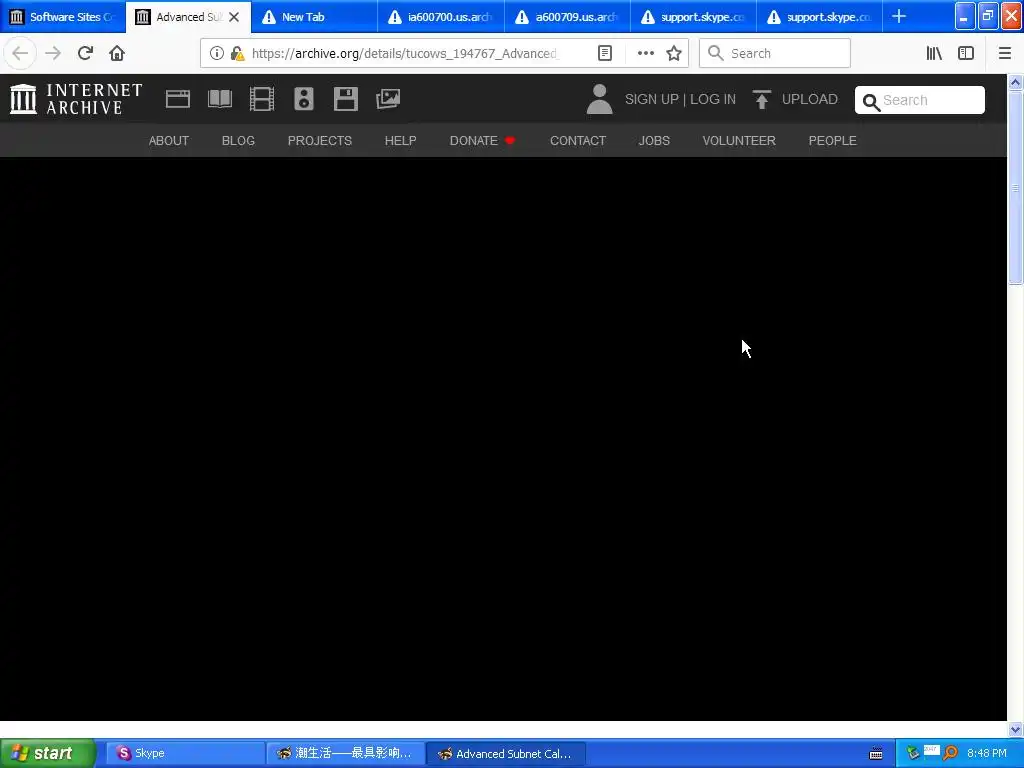The height and width of the screenshot is (768, 1024).
Task: Click the on-screen keyboard tray icon
Action: (x=876, y=754)
